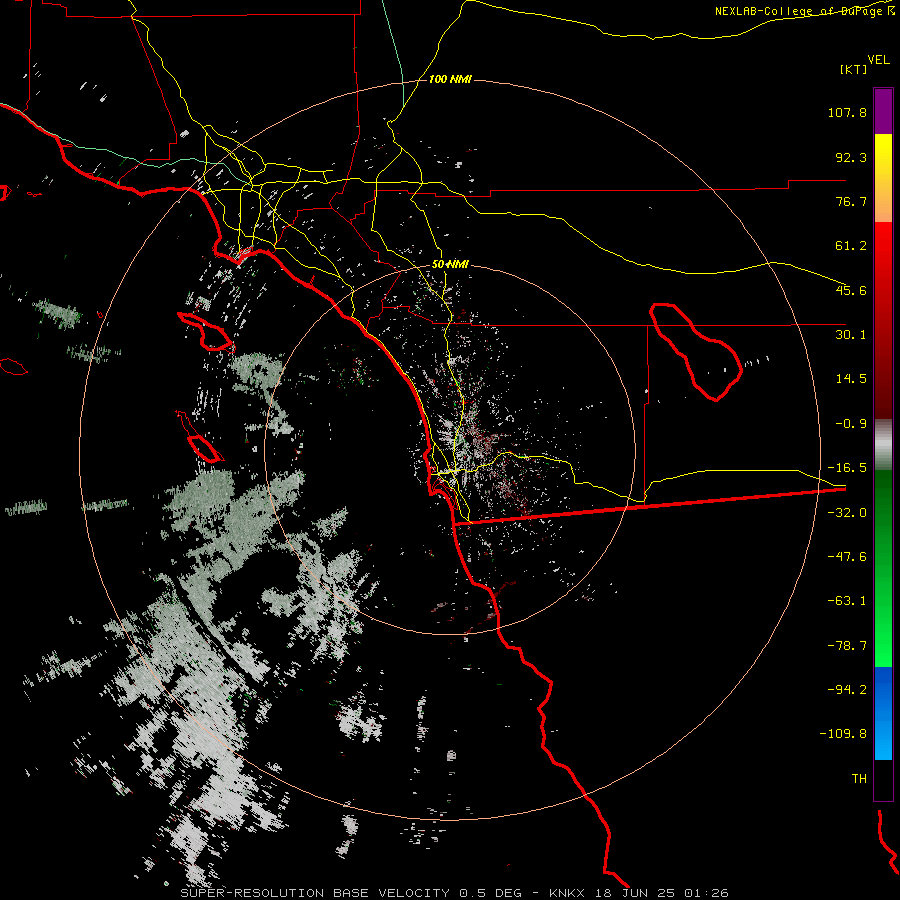
Task: Click the 14.5 legend value
Action: coord(851,379)
